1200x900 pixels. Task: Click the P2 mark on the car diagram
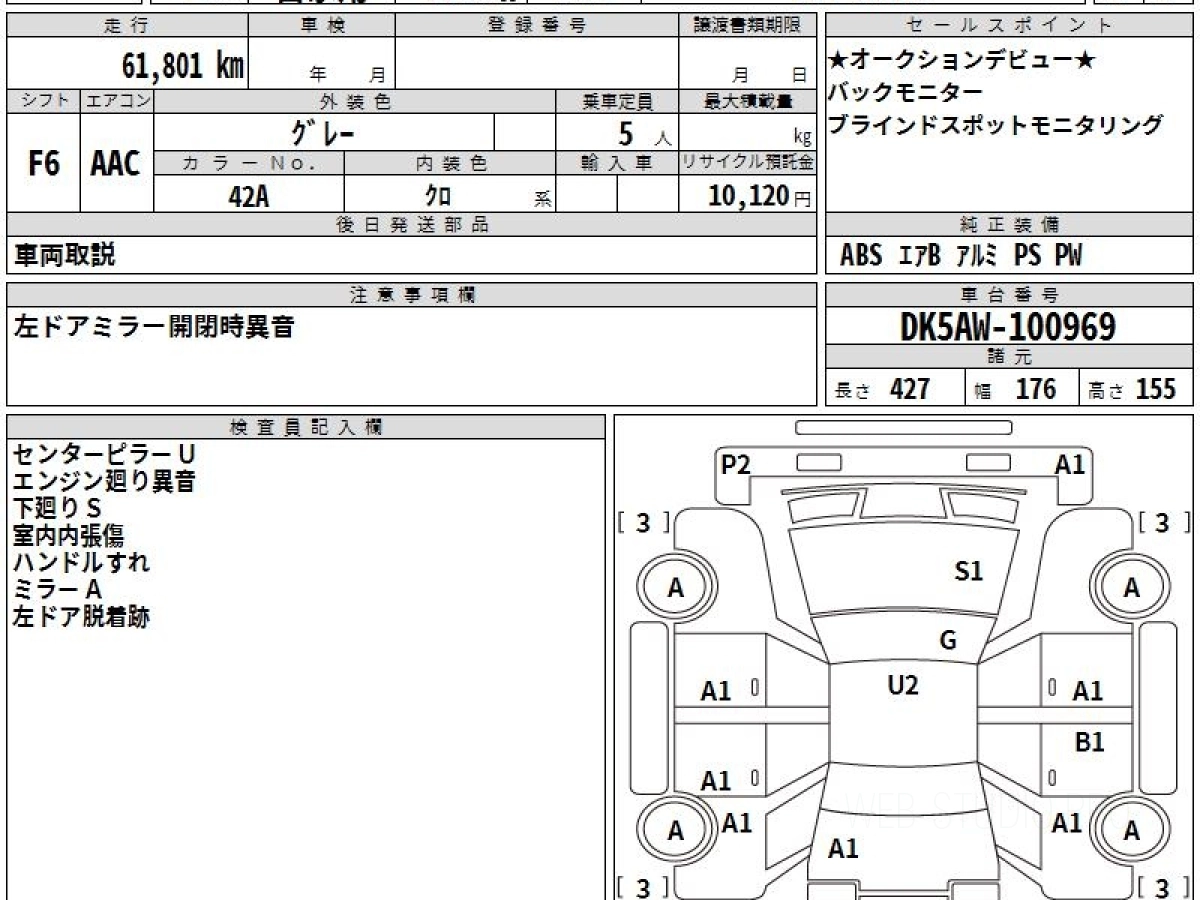click(x=735, y=464)
